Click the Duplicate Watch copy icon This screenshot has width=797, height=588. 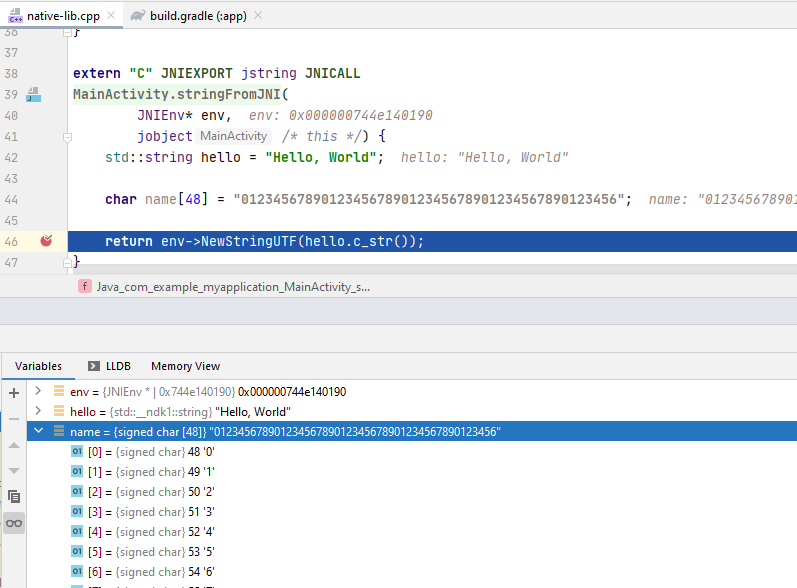[x=14, y=496]
